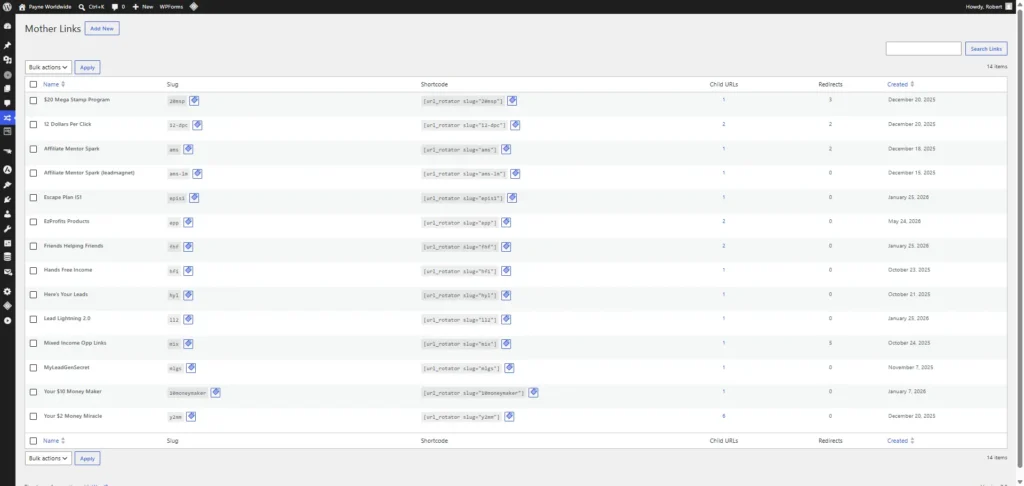Screen dimensions: 1024x486
Task: Tick the select-all checkbox in table header
Action: coord(33,84)
